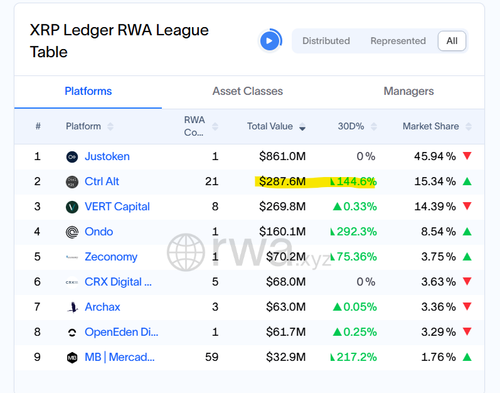Click the $63.0M total value cell
This screenshot has width=500, height=393.
click(x=286, y=307)
